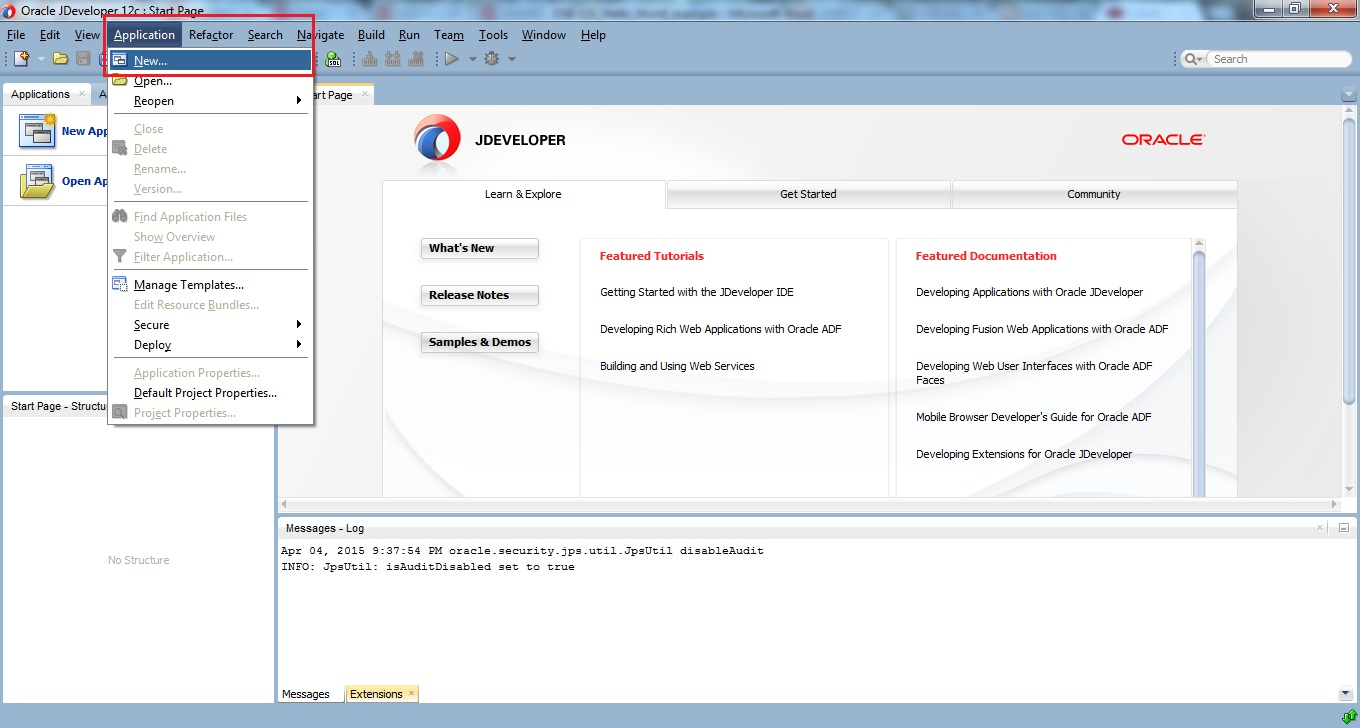Open Getting Started with the JDeveloper IDE
The width and height of the screenshot is (1360, 728).
point(697,292)
